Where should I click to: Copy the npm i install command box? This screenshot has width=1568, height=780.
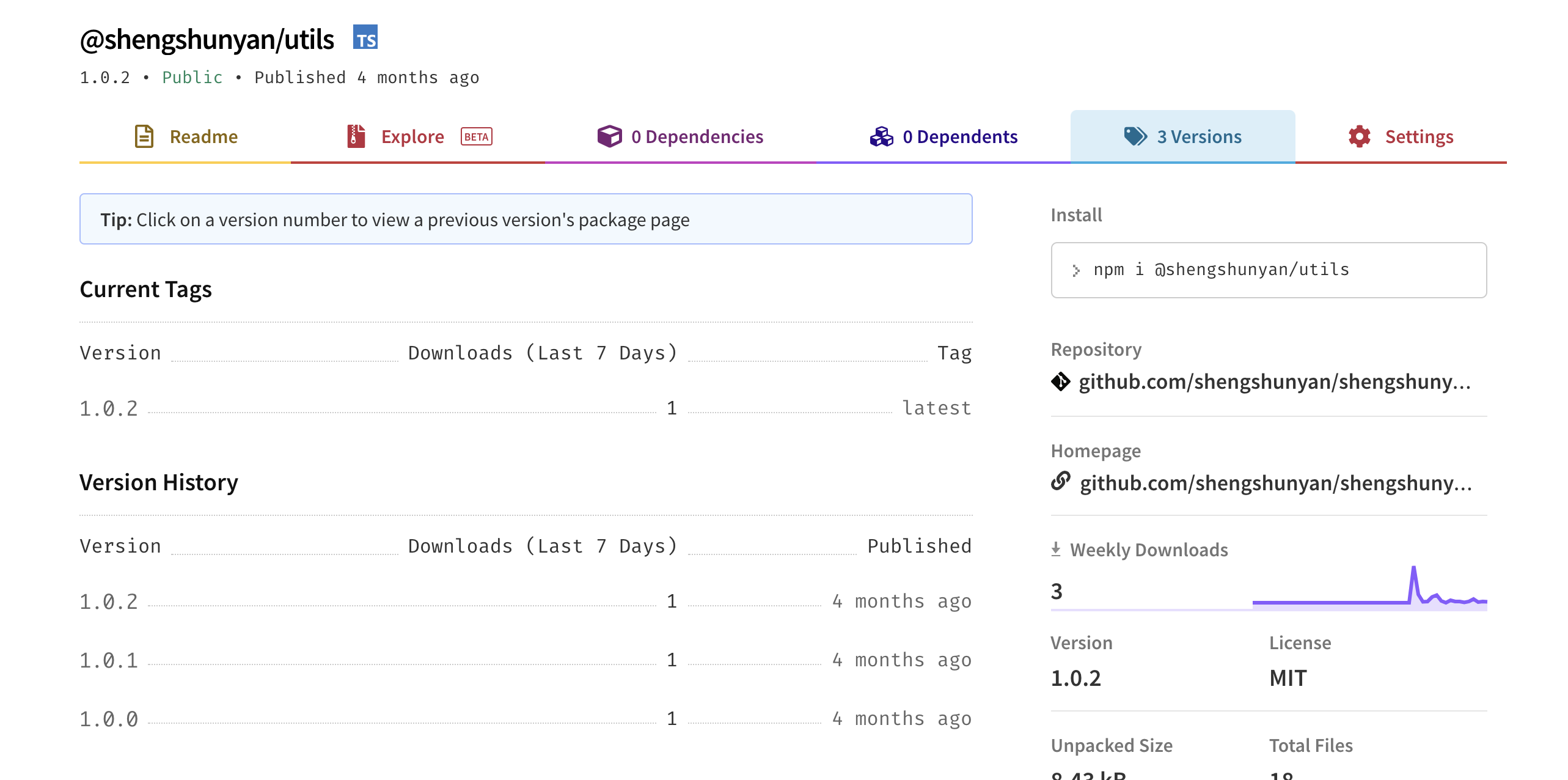click(1269, 270)
